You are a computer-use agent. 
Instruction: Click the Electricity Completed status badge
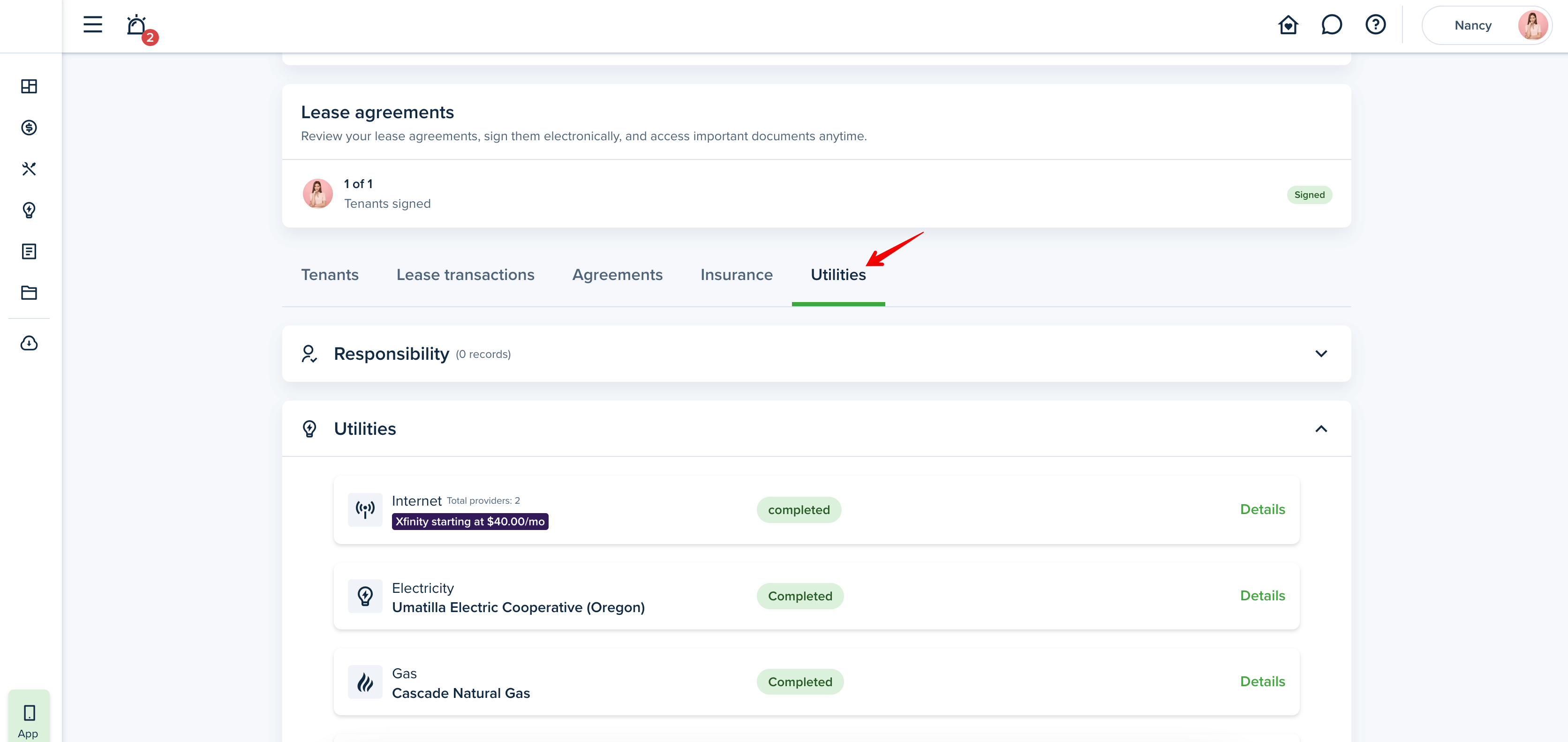click(800, 597)
